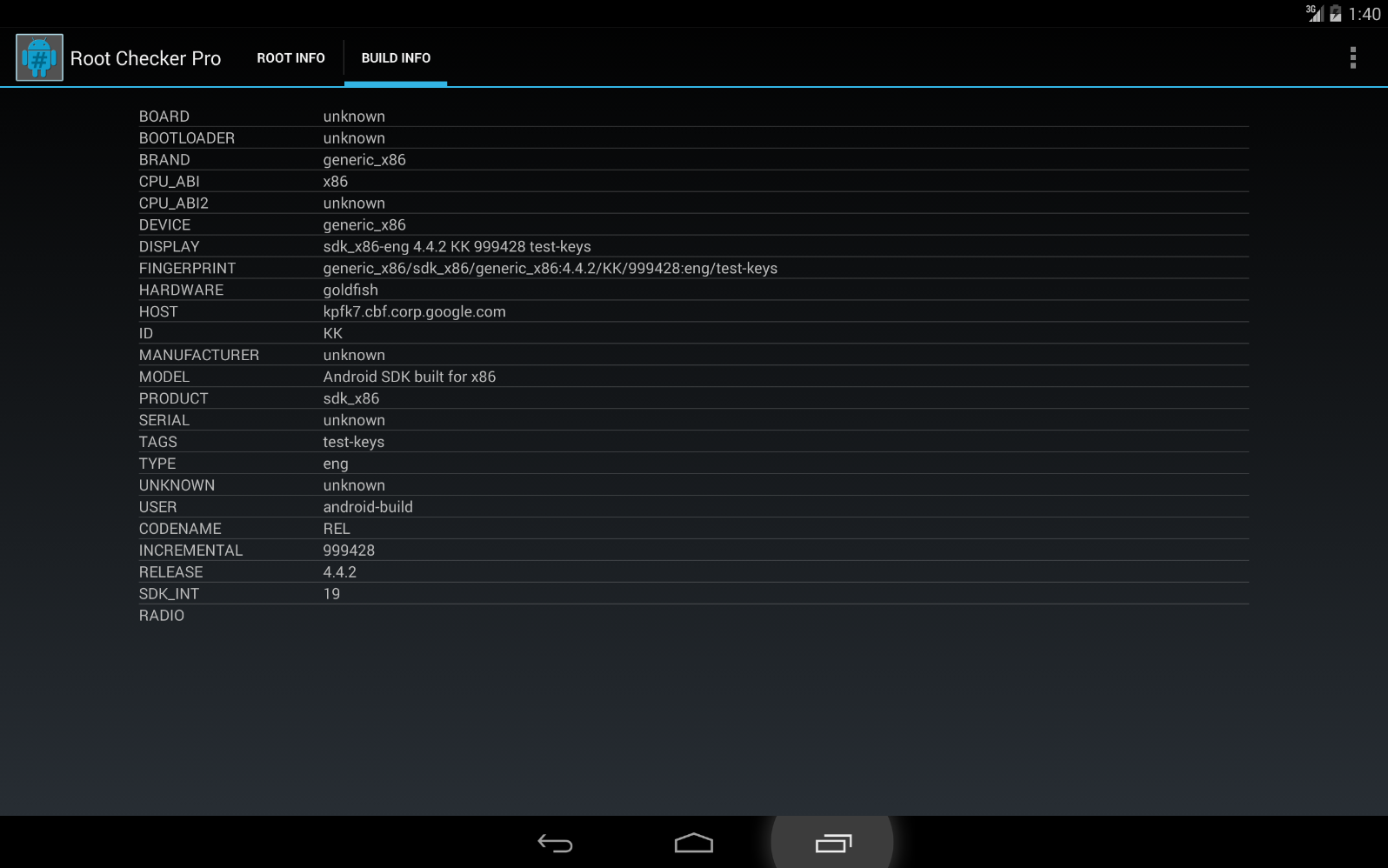Select the HARDWARE label
Screen dimensions: 1388x868
181,290
